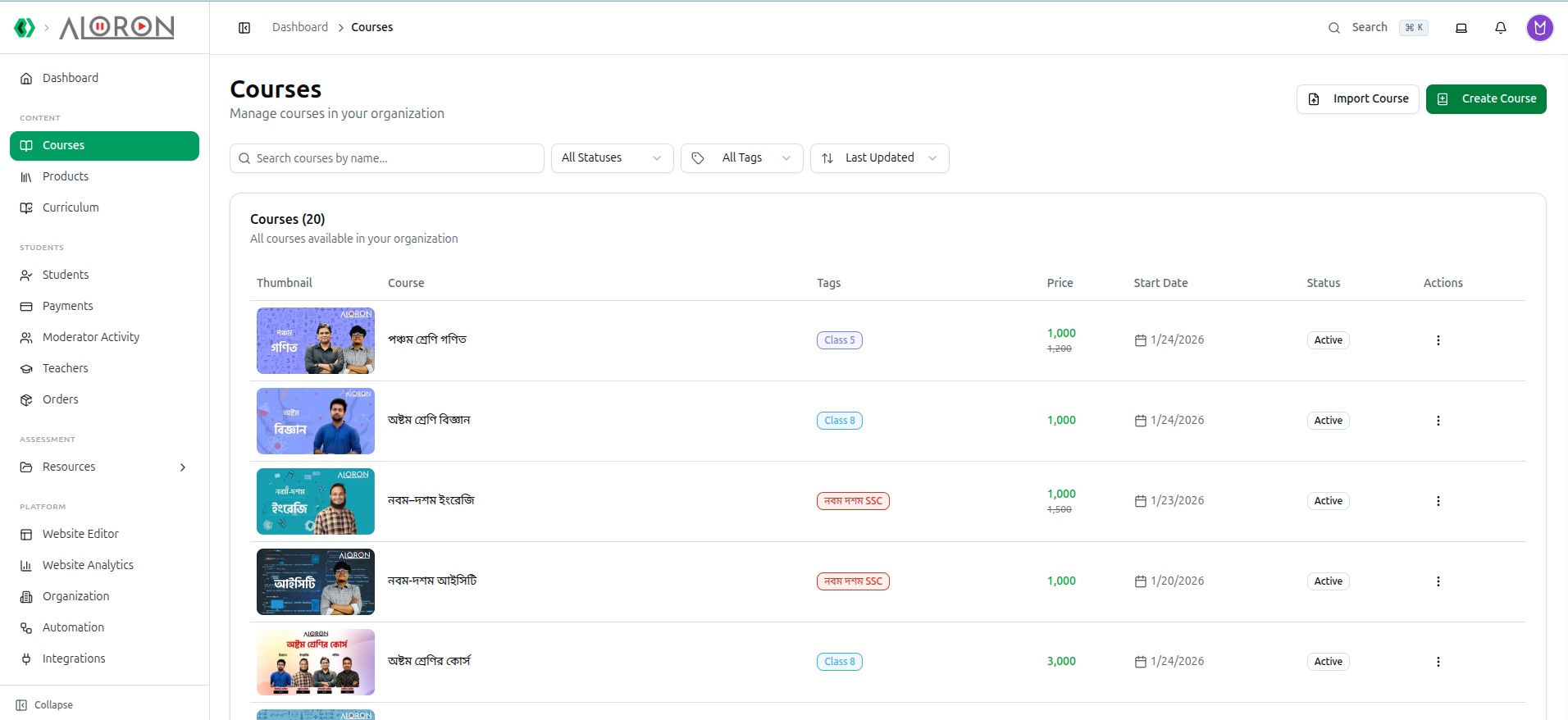This screenshot has width=1568, height=720.
Task: Click Active status of নবম-দশম আইসিটি row
Action: point(1328,581)
